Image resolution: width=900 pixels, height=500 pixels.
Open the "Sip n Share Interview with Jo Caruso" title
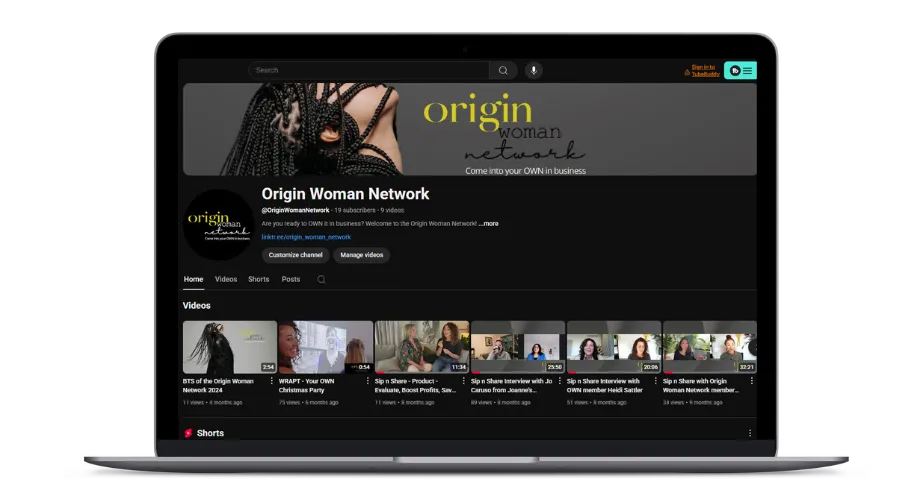click(x=511, y=386)
